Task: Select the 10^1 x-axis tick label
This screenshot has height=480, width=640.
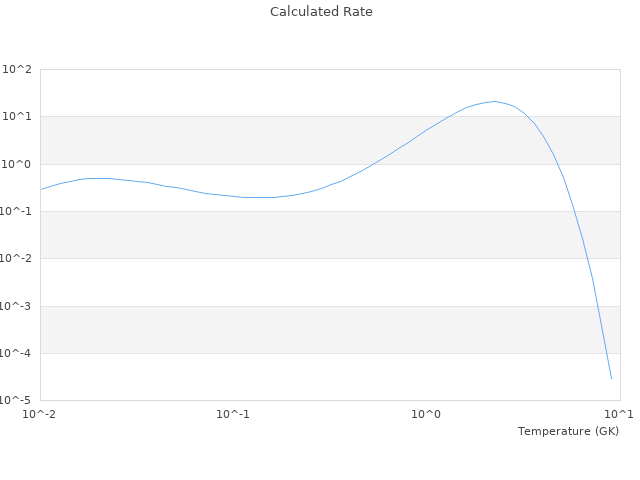Action: pyautogui.click(x=618, y=414)
